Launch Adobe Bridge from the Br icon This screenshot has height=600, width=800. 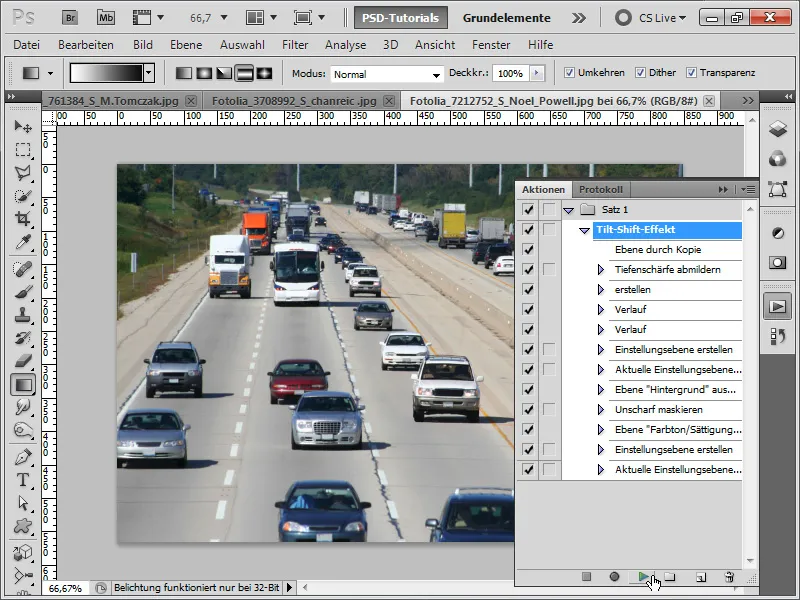pos(71,17)
